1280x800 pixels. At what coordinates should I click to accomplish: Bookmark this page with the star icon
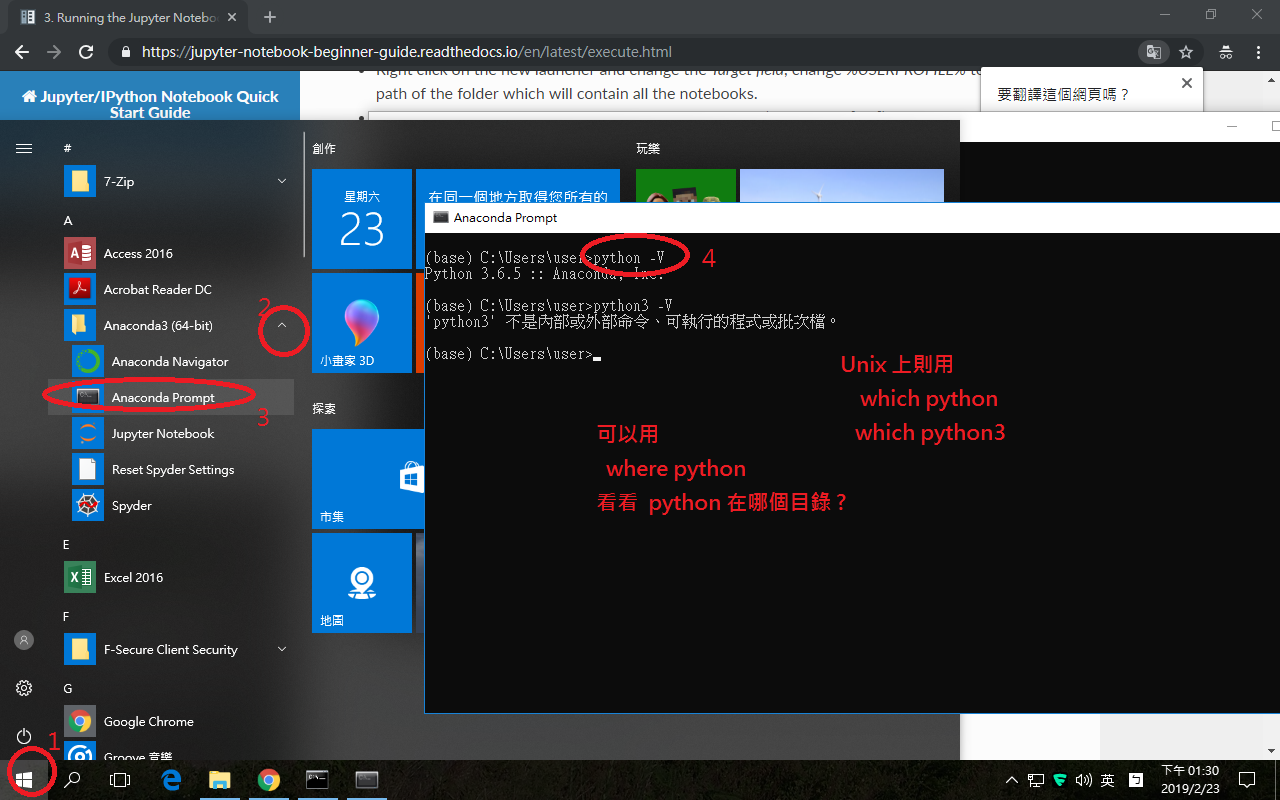point(1186,52)
